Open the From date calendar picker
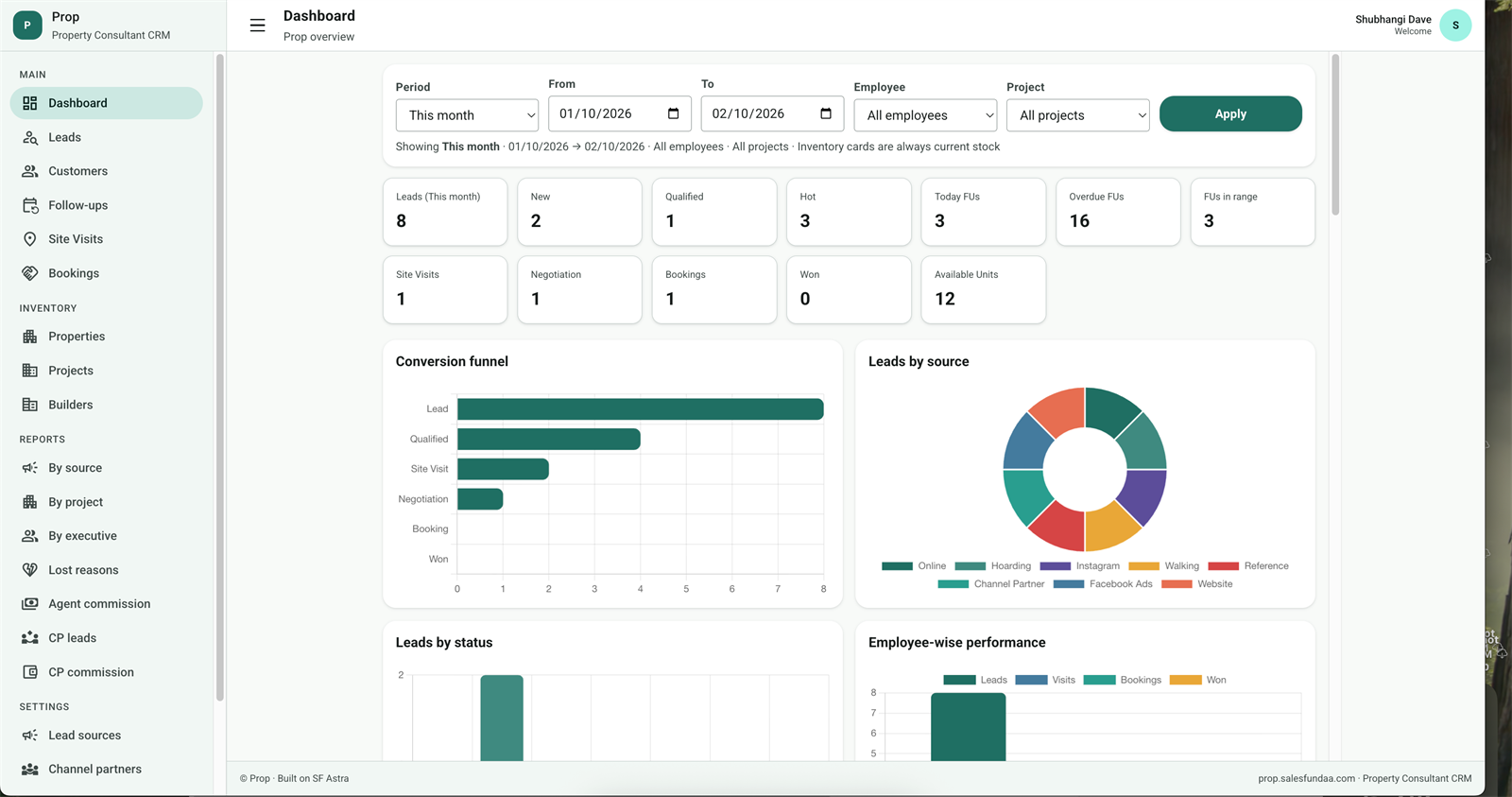This screenshot has width=1512, height=797. click(674, 113)
